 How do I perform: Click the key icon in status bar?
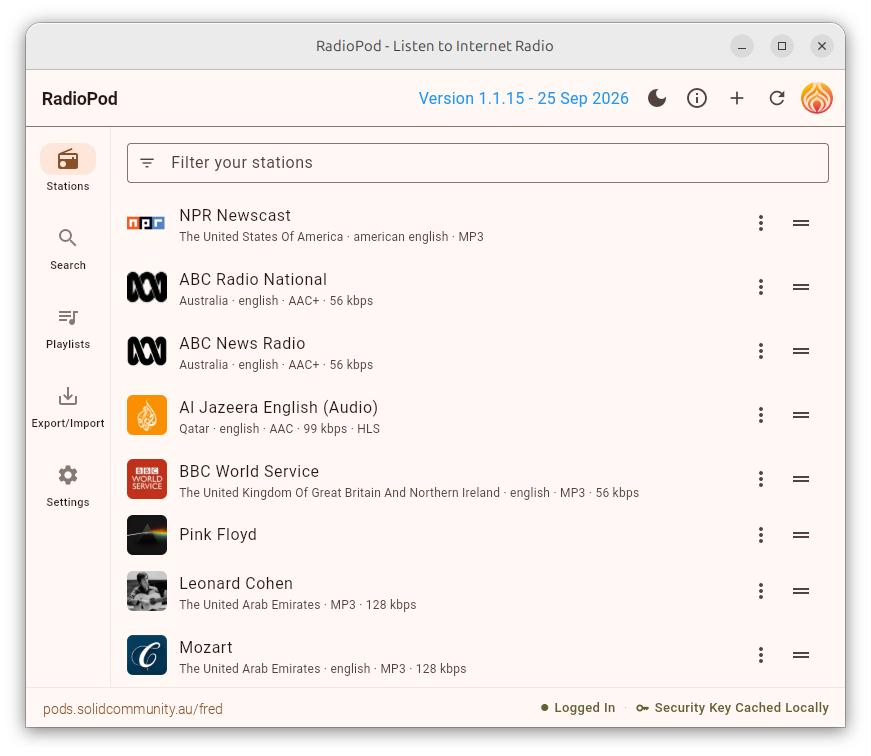point(642,708)
